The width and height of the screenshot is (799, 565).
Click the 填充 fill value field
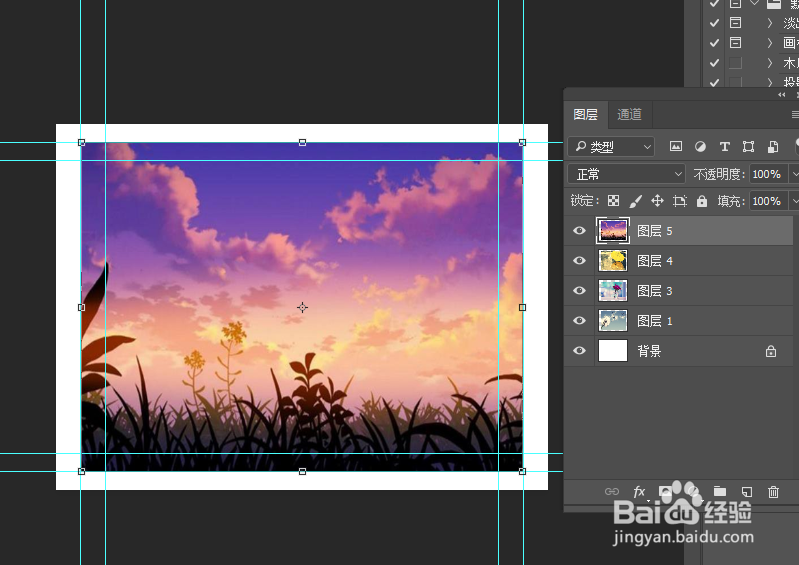(x=768, y=201)
